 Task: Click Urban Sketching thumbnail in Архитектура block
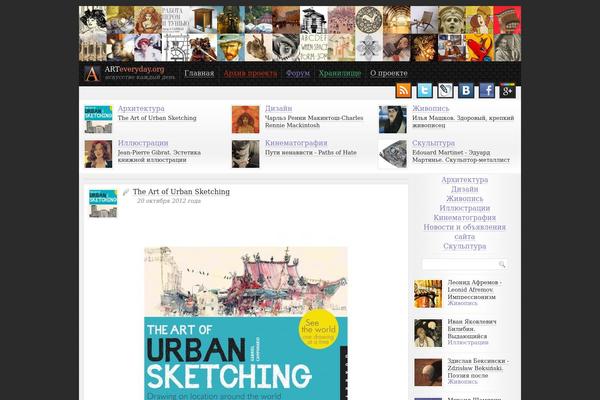tap(98, 120)
